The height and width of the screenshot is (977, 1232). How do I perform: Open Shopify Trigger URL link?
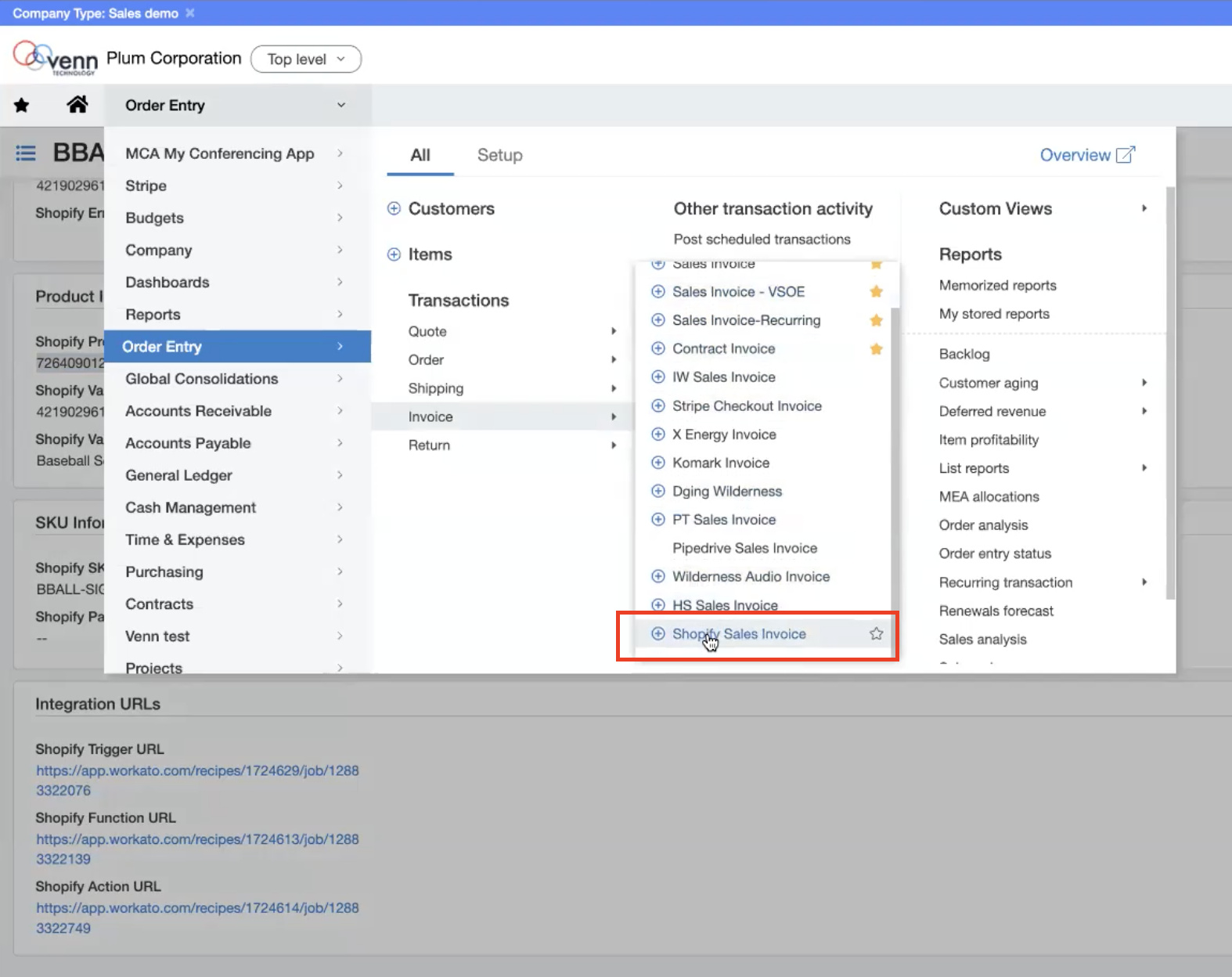click(197, 781)
